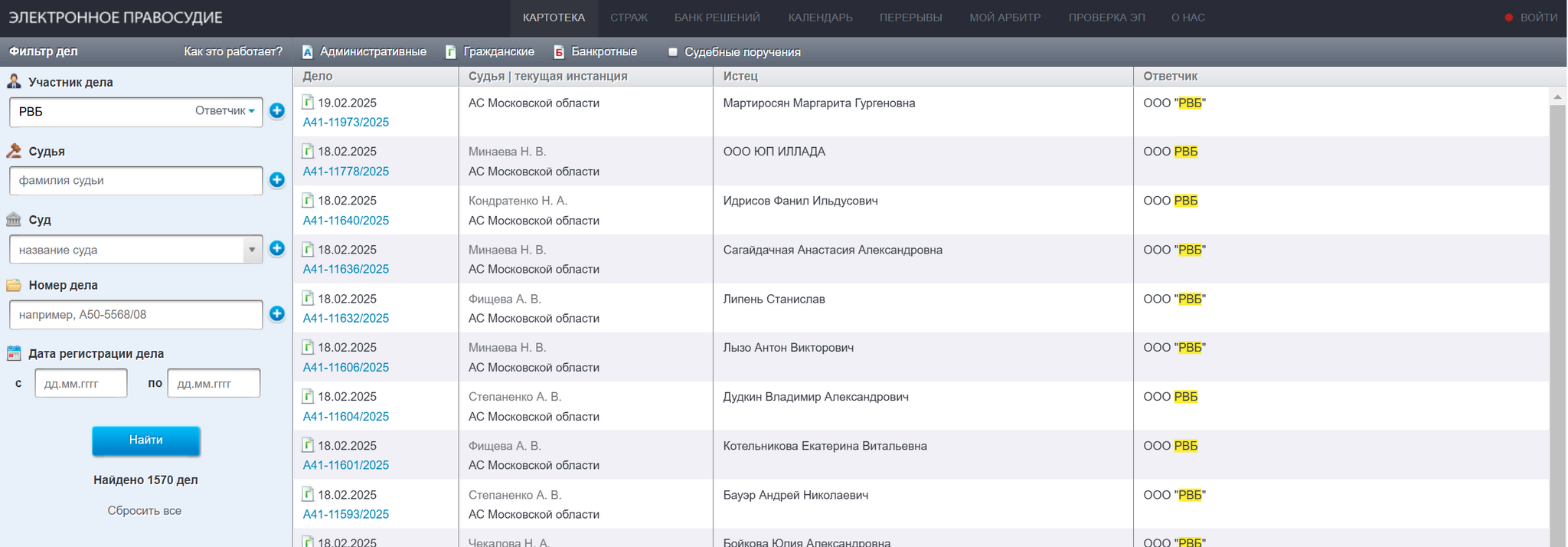This screenshot has height=547, width=1568.
Task: Click the Найдено 1570 дел result count
Action: point(145,480)
